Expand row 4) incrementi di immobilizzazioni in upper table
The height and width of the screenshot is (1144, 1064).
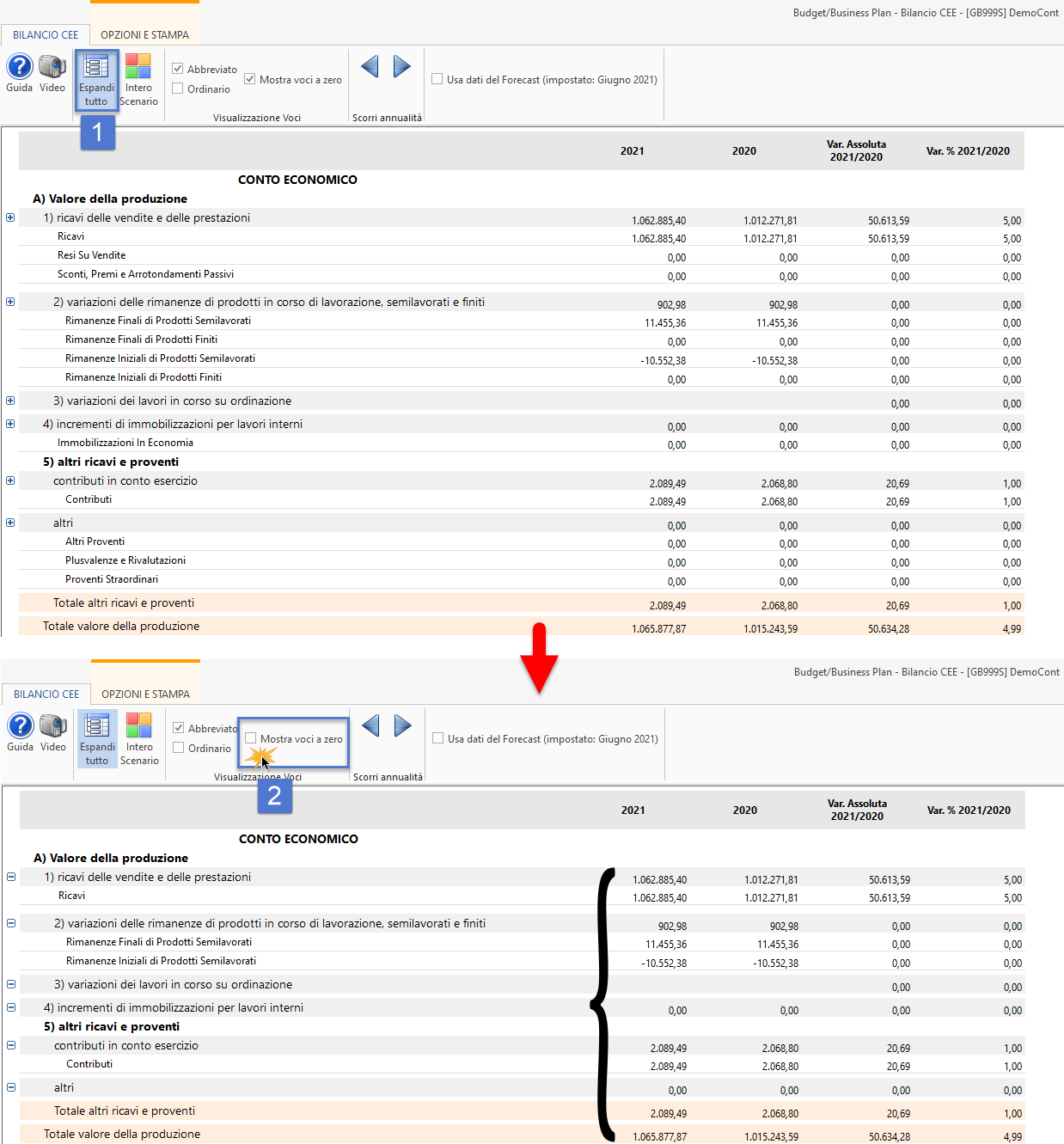point(10,424)
